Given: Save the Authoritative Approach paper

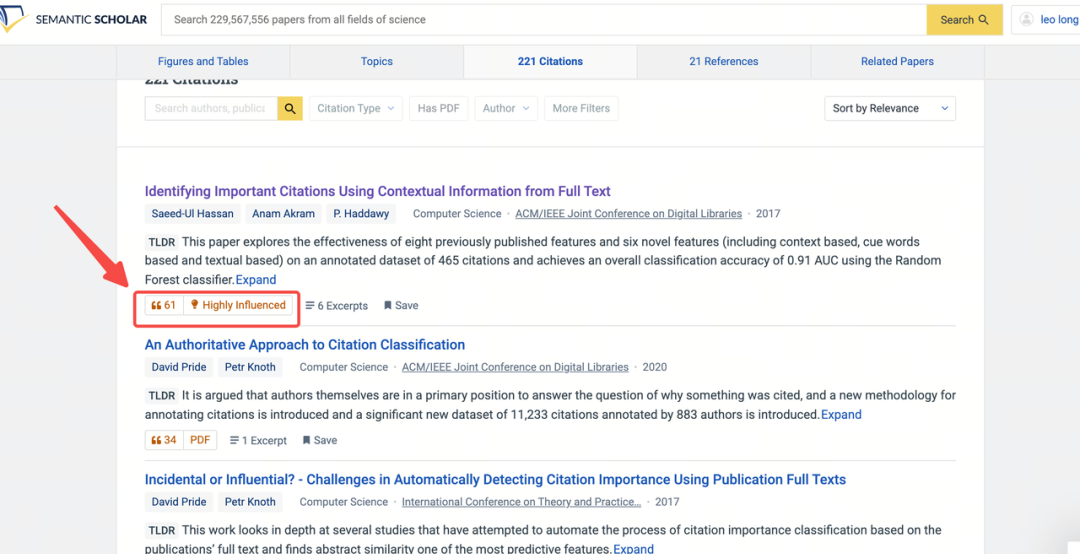Looking at the screenshot, I should coord(320,440).
